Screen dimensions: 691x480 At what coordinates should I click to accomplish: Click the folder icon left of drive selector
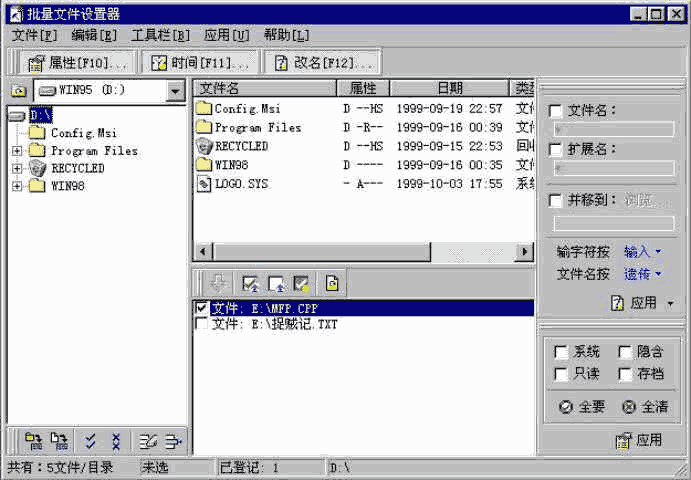click(18, 91)
